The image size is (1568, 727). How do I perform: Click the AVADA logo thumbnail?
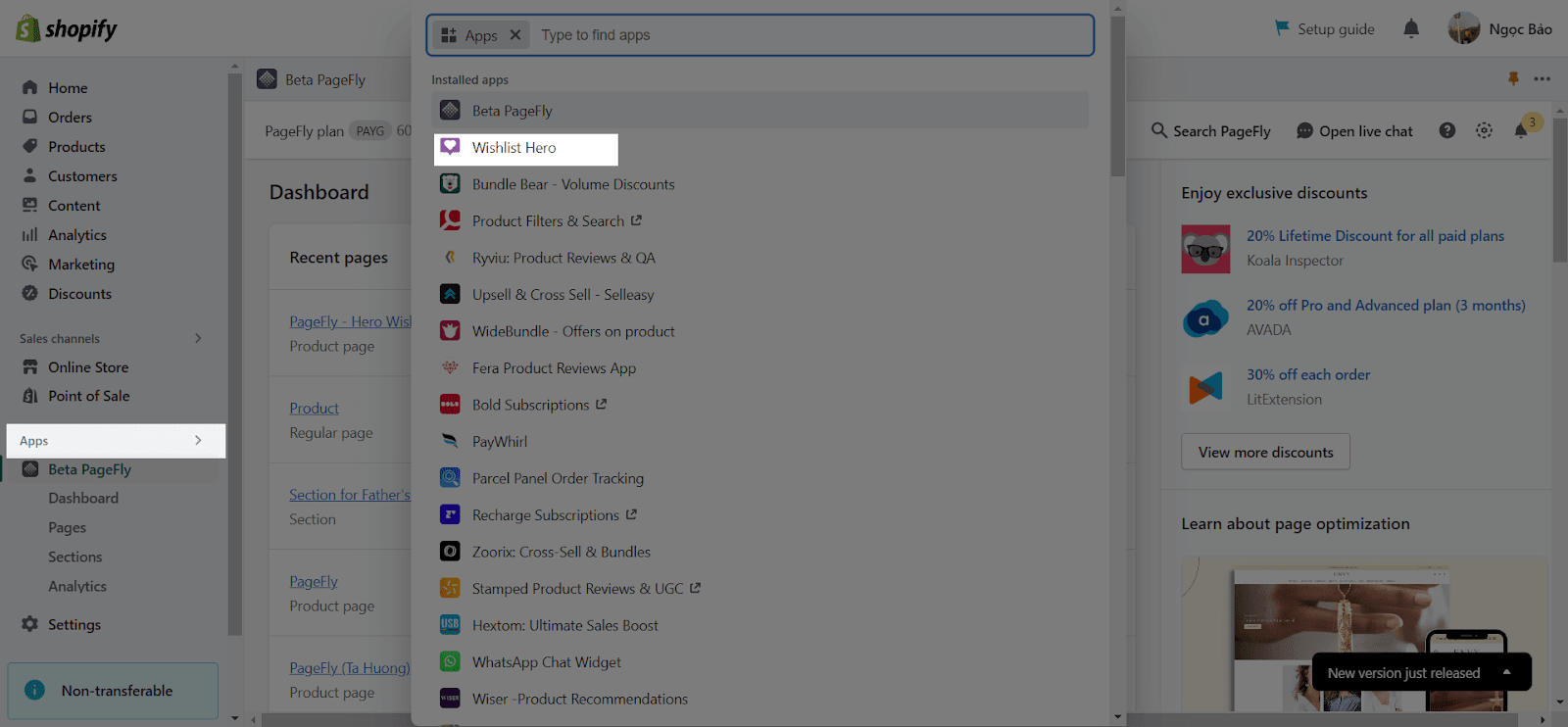pyautogui.click(x=1205, y=318)
